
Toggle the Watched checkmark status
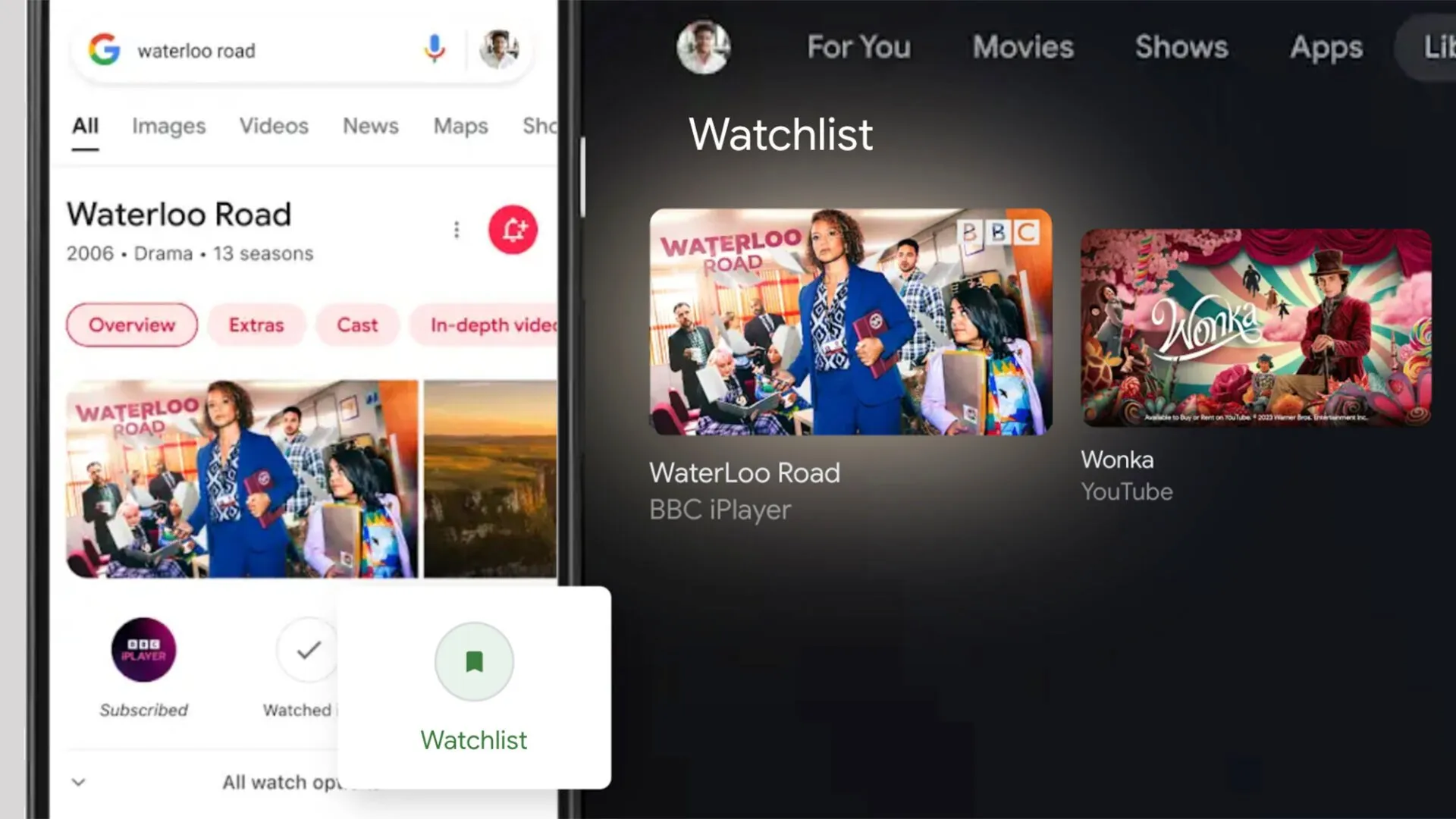pyautogui.click(x=307, y=651)
